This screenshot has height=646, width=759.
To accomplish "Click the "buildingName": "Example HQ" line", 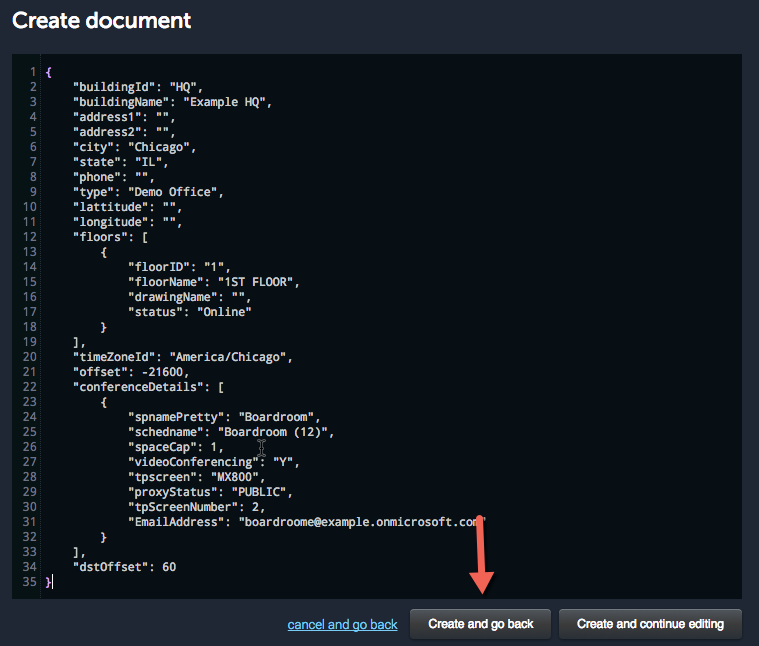I will (172, 102).
